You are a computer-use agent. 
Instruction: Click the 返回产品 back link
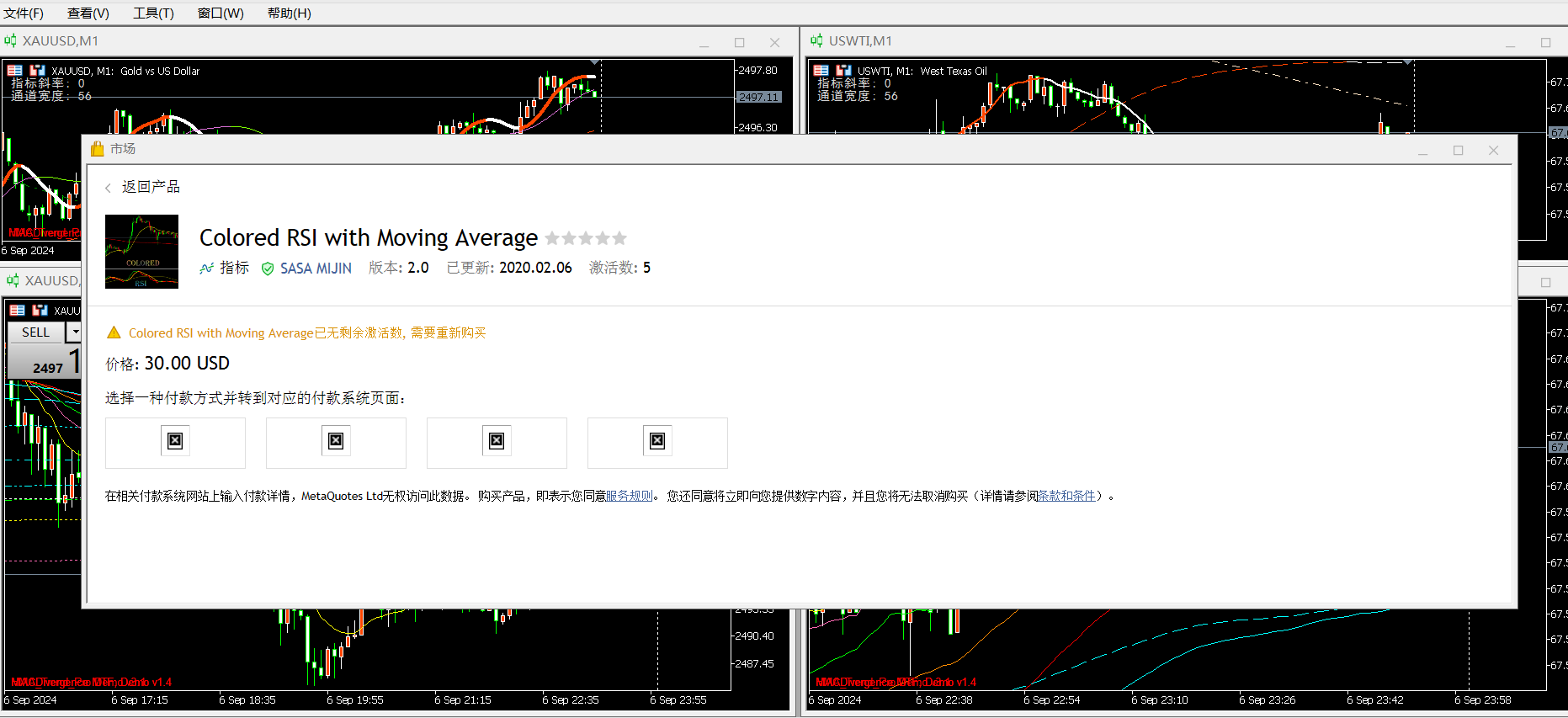coord(151,187)
